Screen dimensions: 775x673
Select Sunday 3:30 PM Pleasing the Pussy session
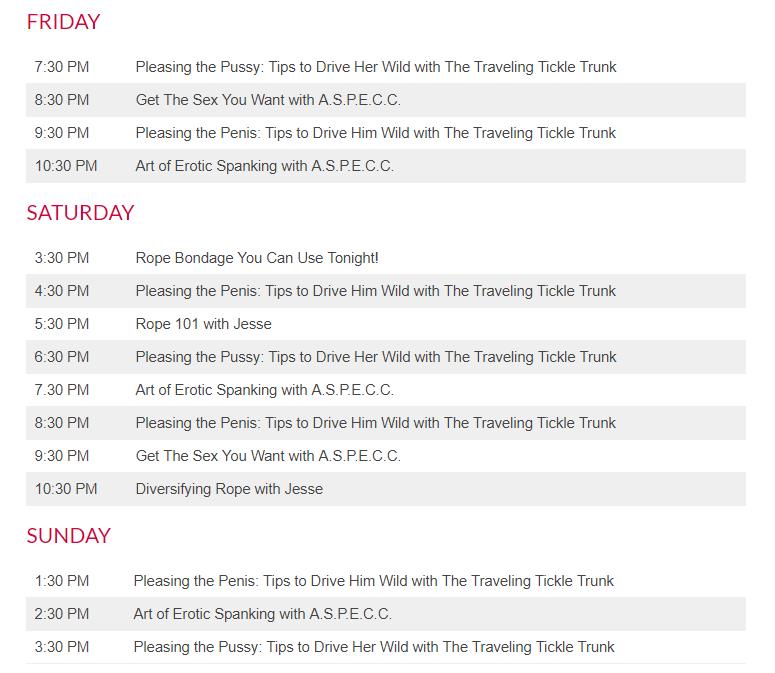point(373,647)
